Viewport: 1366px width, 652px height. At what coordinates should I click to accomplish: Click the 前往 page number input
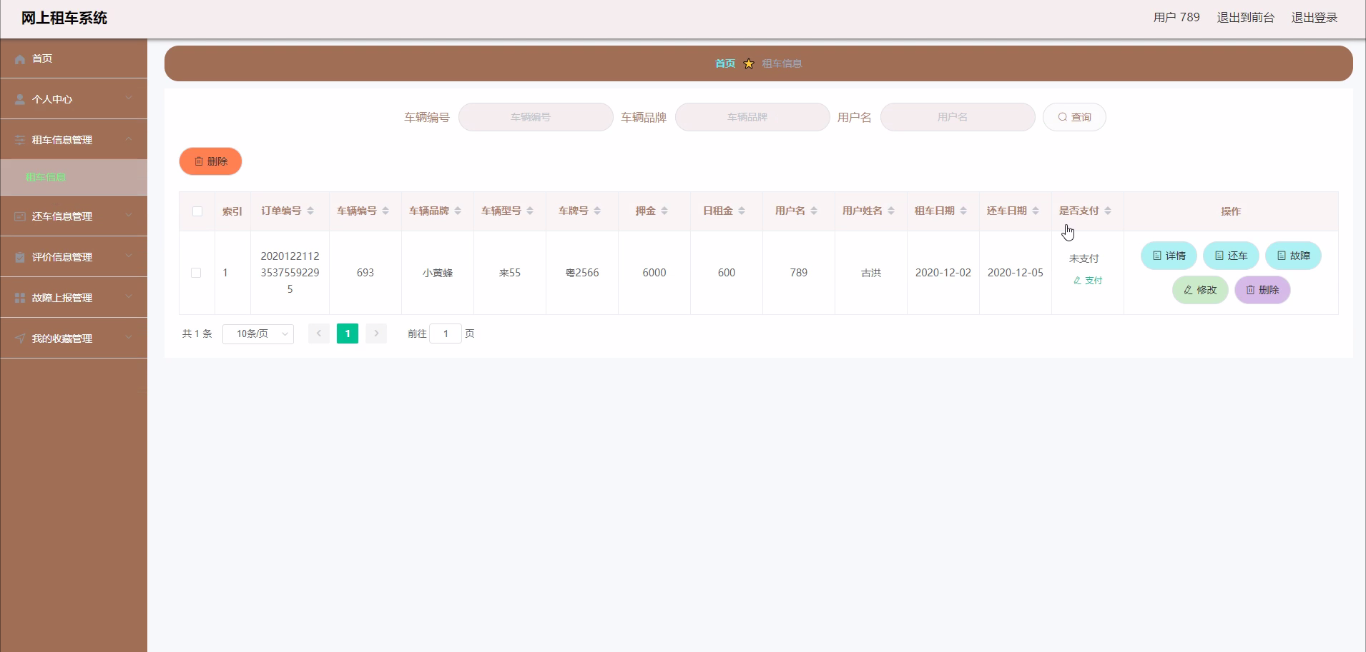445,334
